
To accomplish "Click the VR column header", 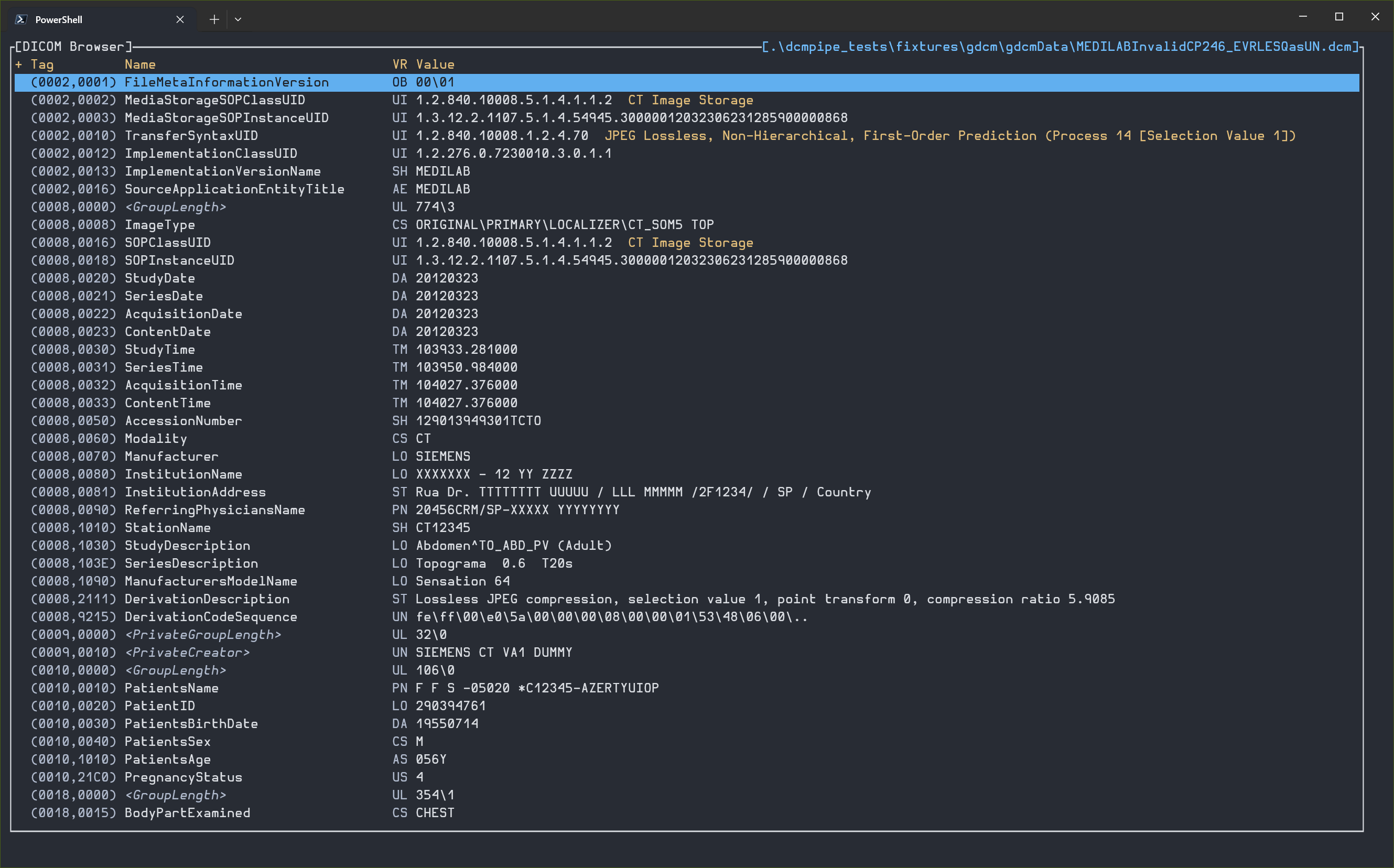I will coord(399,64).
